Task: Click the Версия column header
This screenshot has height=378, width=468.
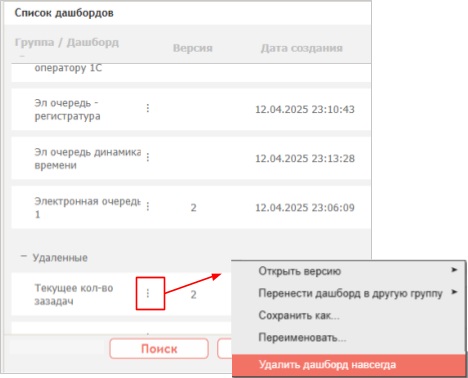Action: (193, 48)
